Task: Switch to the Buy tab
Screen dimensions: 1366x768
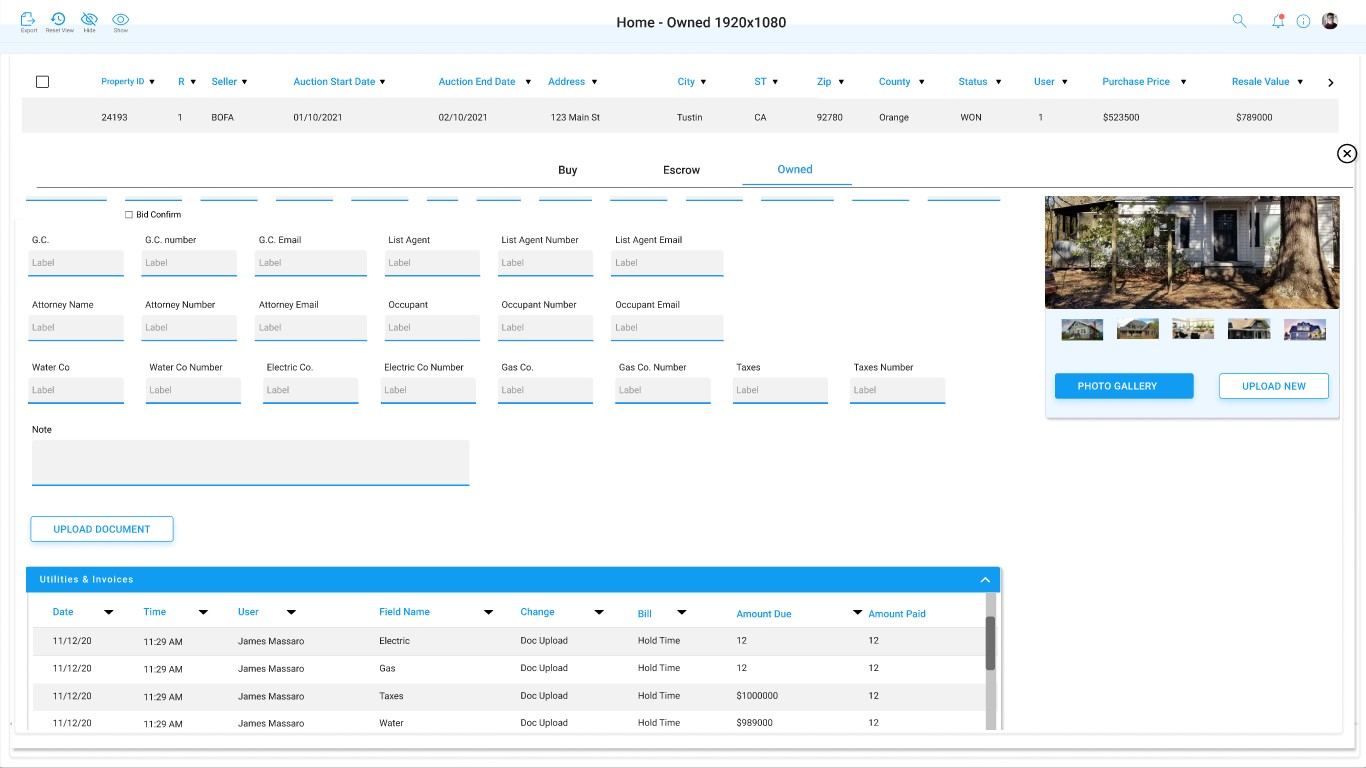Action: [567, 170]
